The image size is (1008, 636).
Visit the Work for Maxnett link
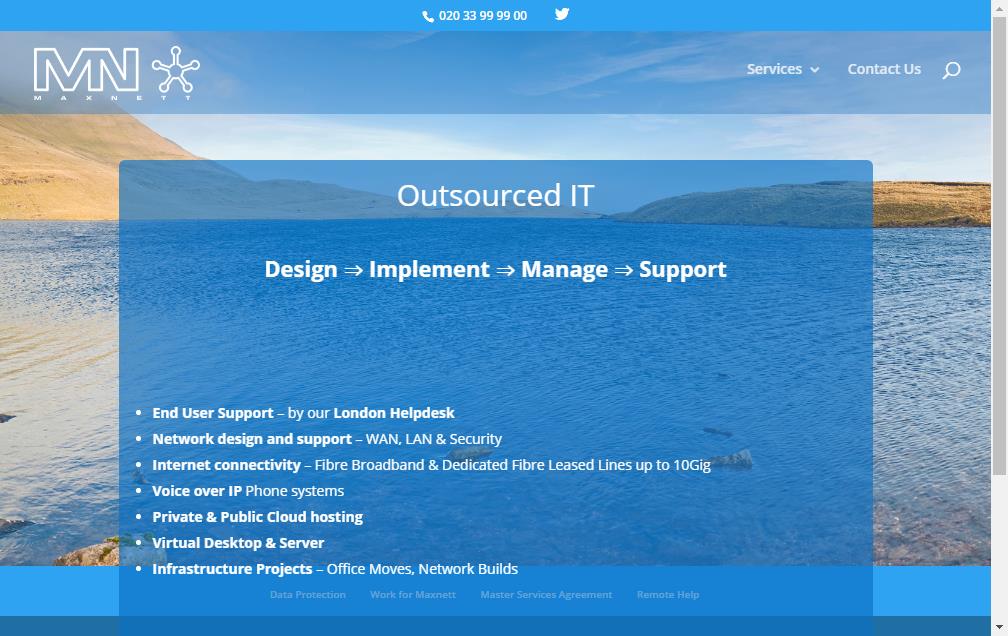412,594
